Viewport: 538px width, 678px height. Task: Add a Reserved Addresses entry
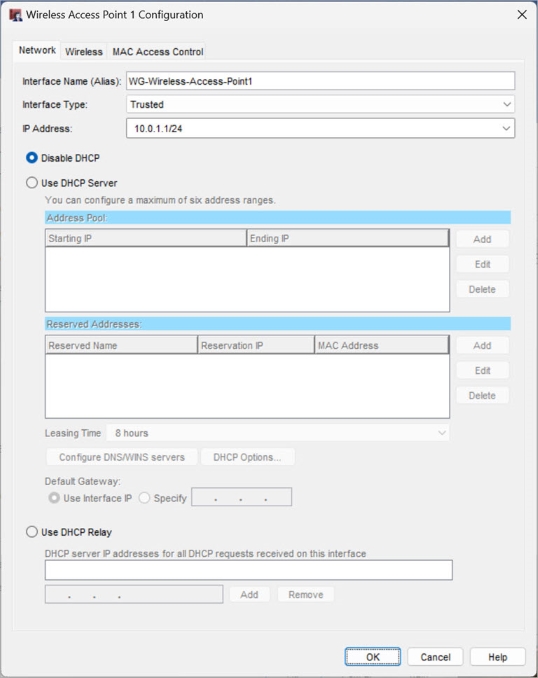point(482,345)
